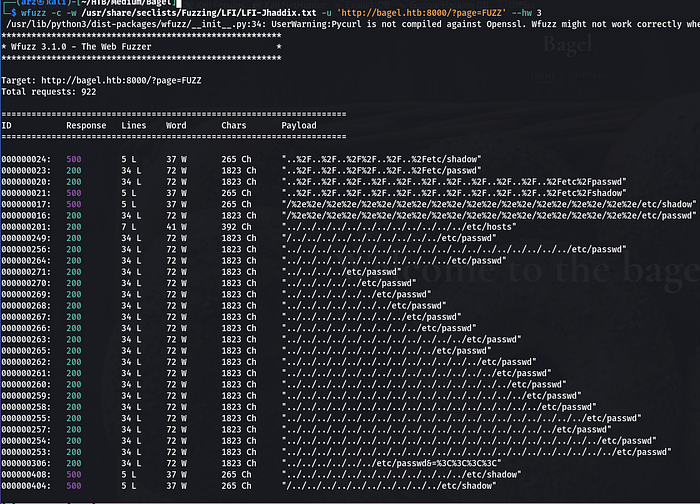Click the Chars column header

(x=233, y=125)
